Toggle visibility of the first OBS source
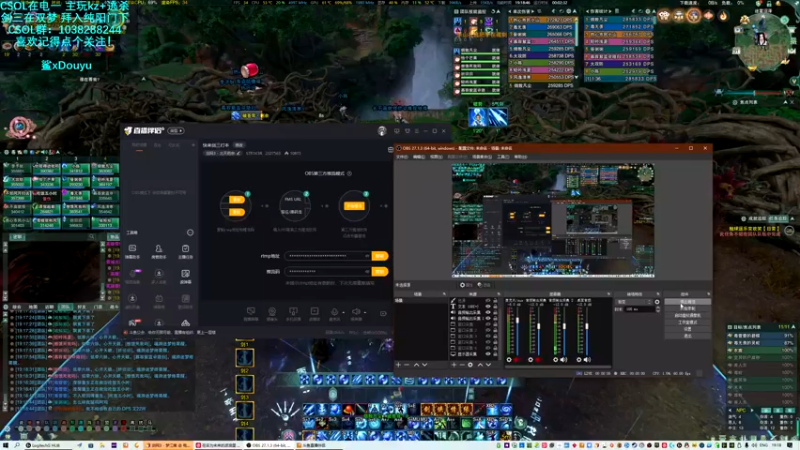 (x=488, y=301)
